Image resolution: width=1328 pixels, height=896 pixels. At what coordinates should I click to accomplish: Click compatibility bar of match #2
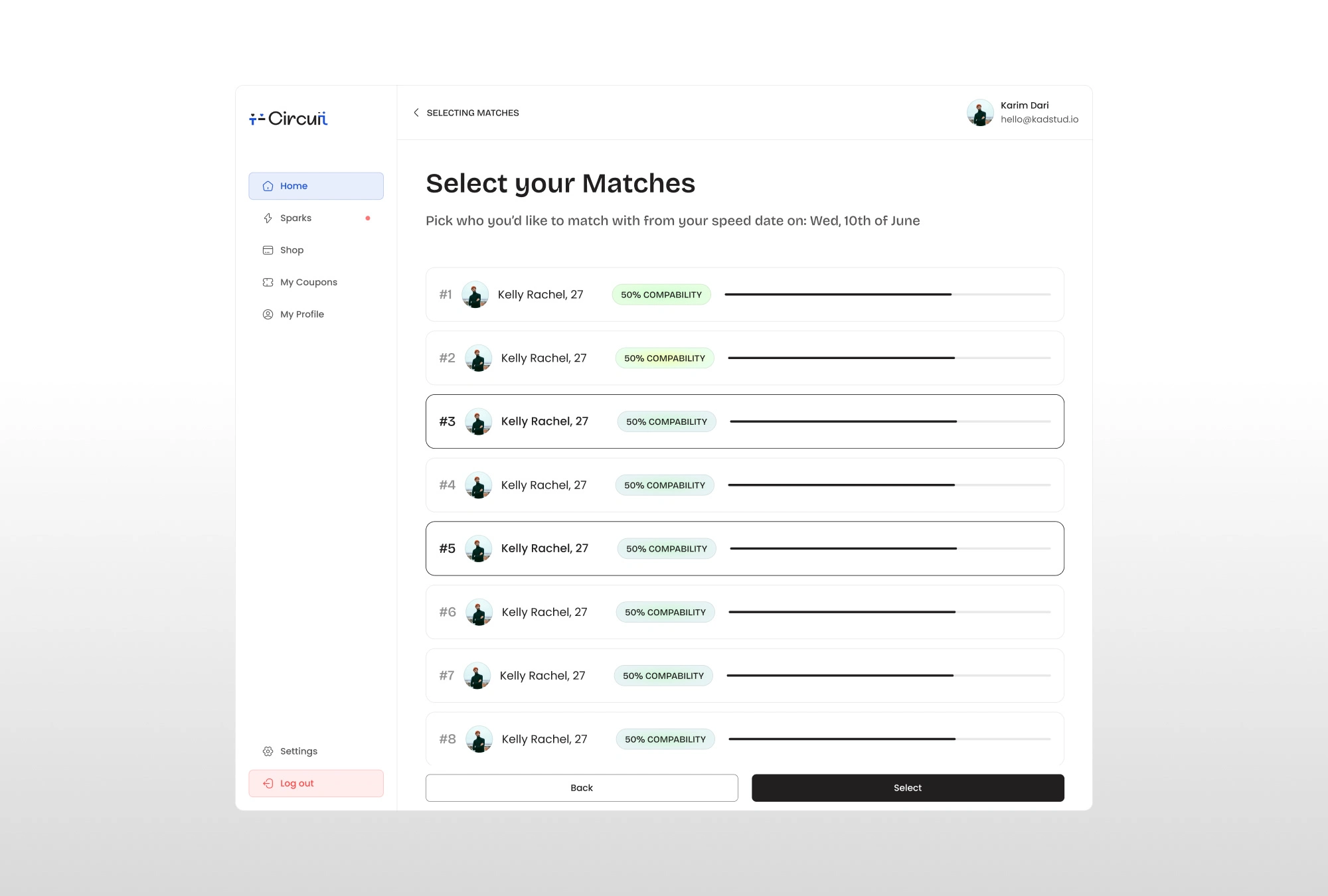[x=888, y=358]
